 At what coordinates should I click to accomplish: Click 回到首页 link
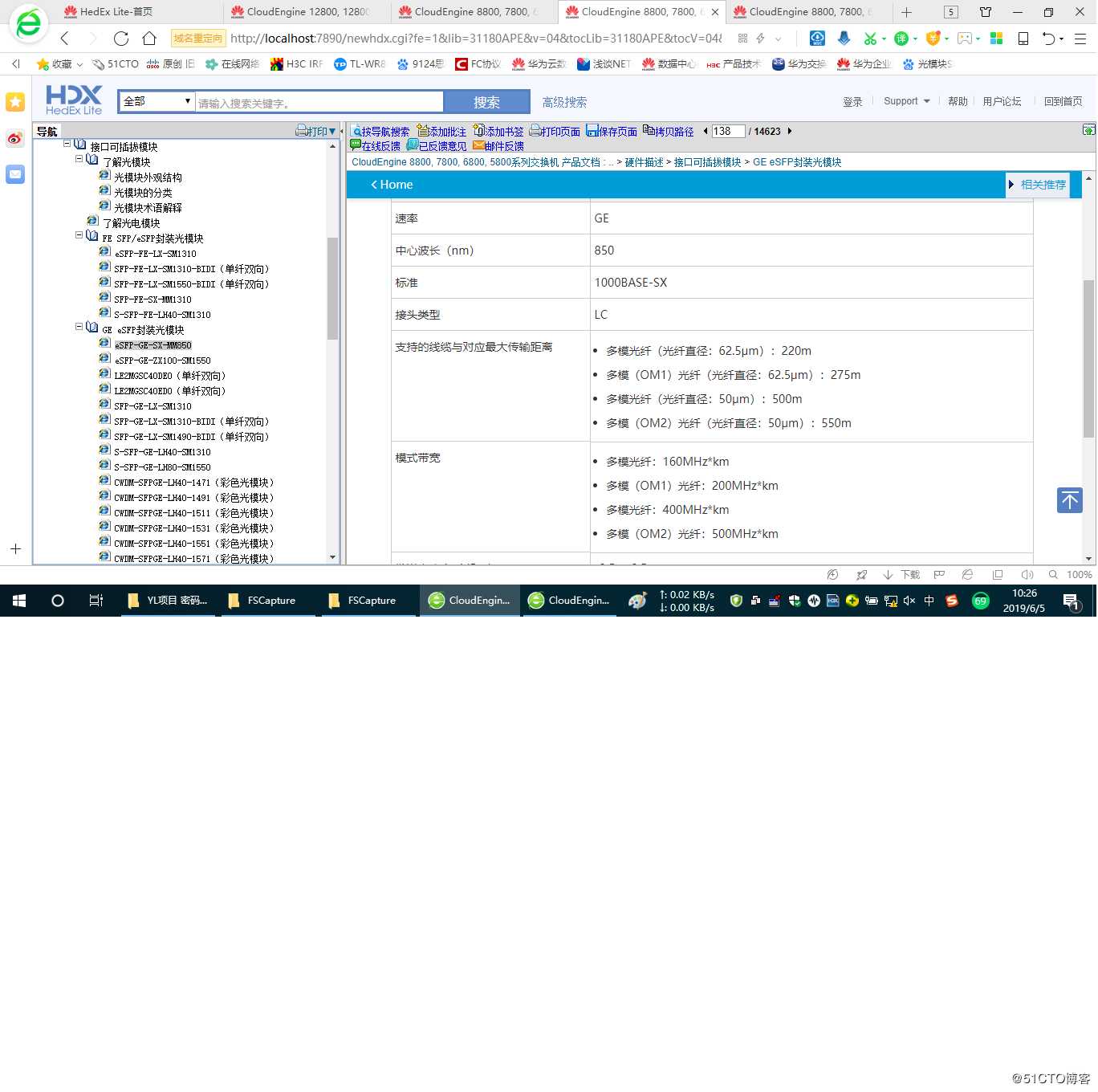click(1063, 101)
